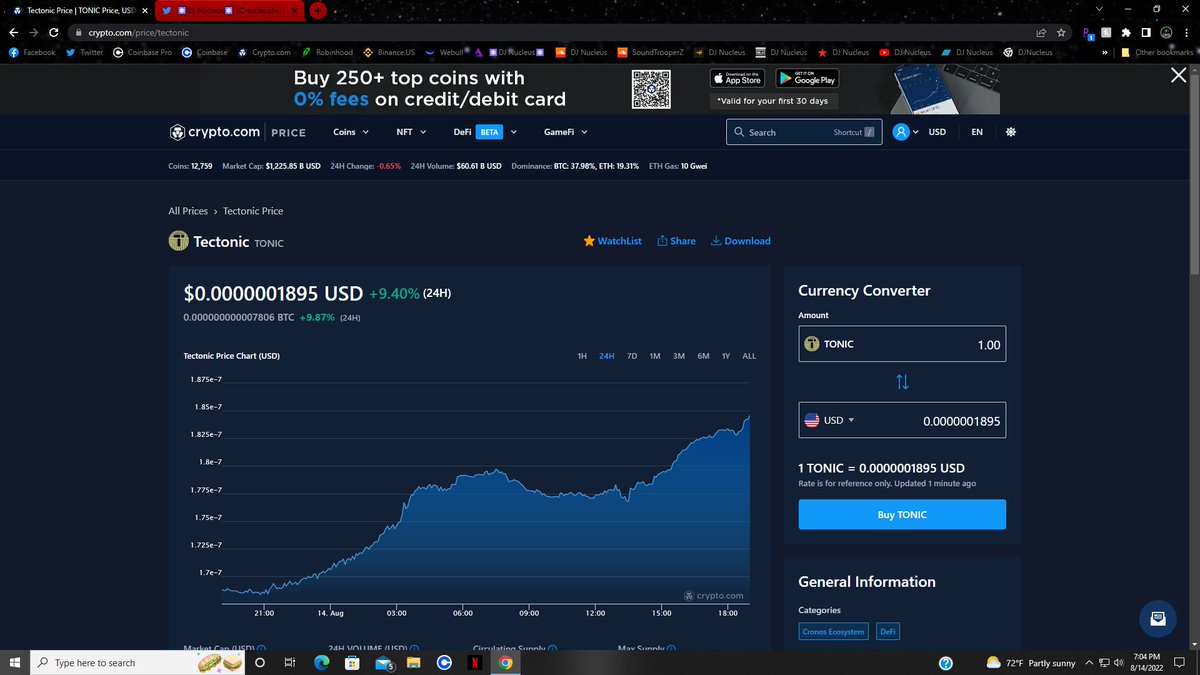Add Tectonic to WatchList
Image resolution: width=1200 pixels, height=675 pixels.
pos(613,241)
